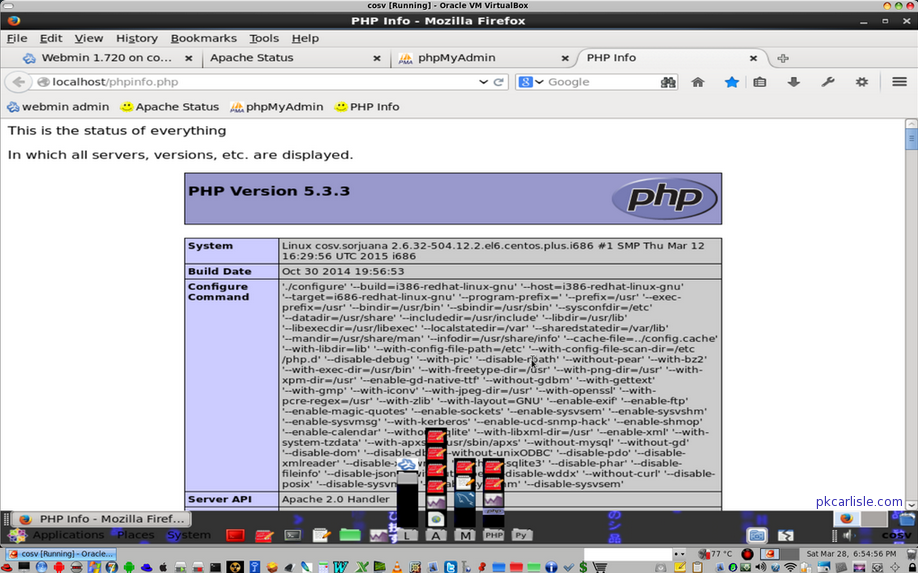Open the View menu
Image resolution: width=918 pixels, height=573 pixels.
[89, 39]
